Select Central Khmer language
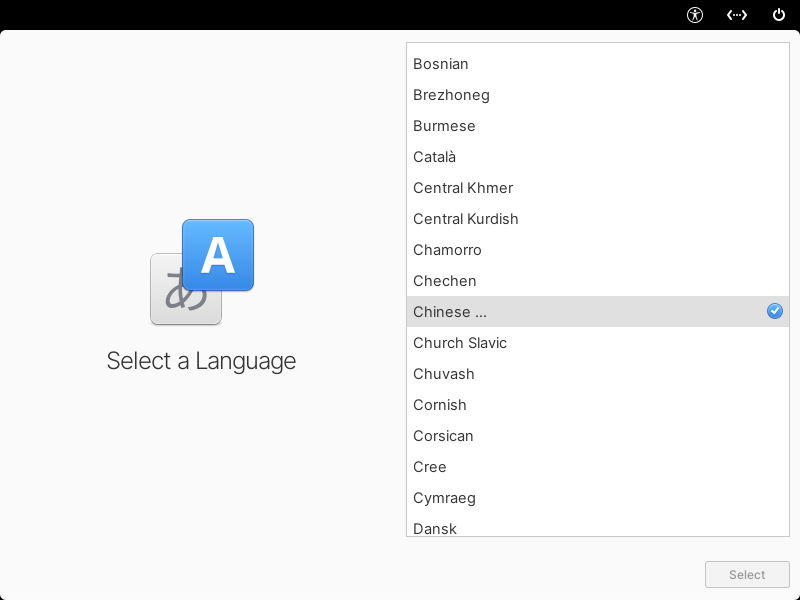This screenshot has height=600, width=800. click(597, 188)
